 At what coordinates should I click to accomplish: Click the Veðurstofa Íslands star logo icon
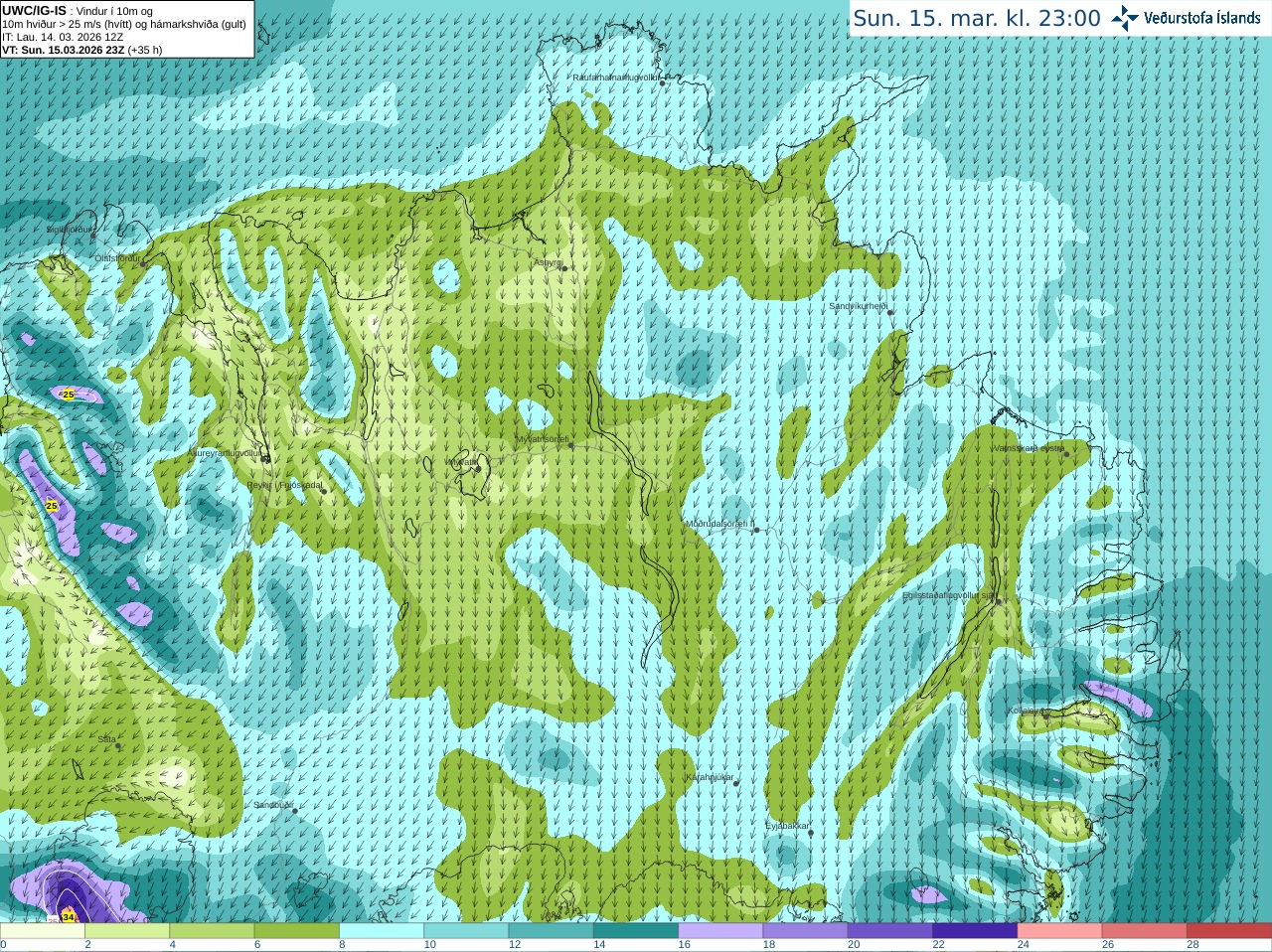pyautogui.click(x=1125, y=18)
